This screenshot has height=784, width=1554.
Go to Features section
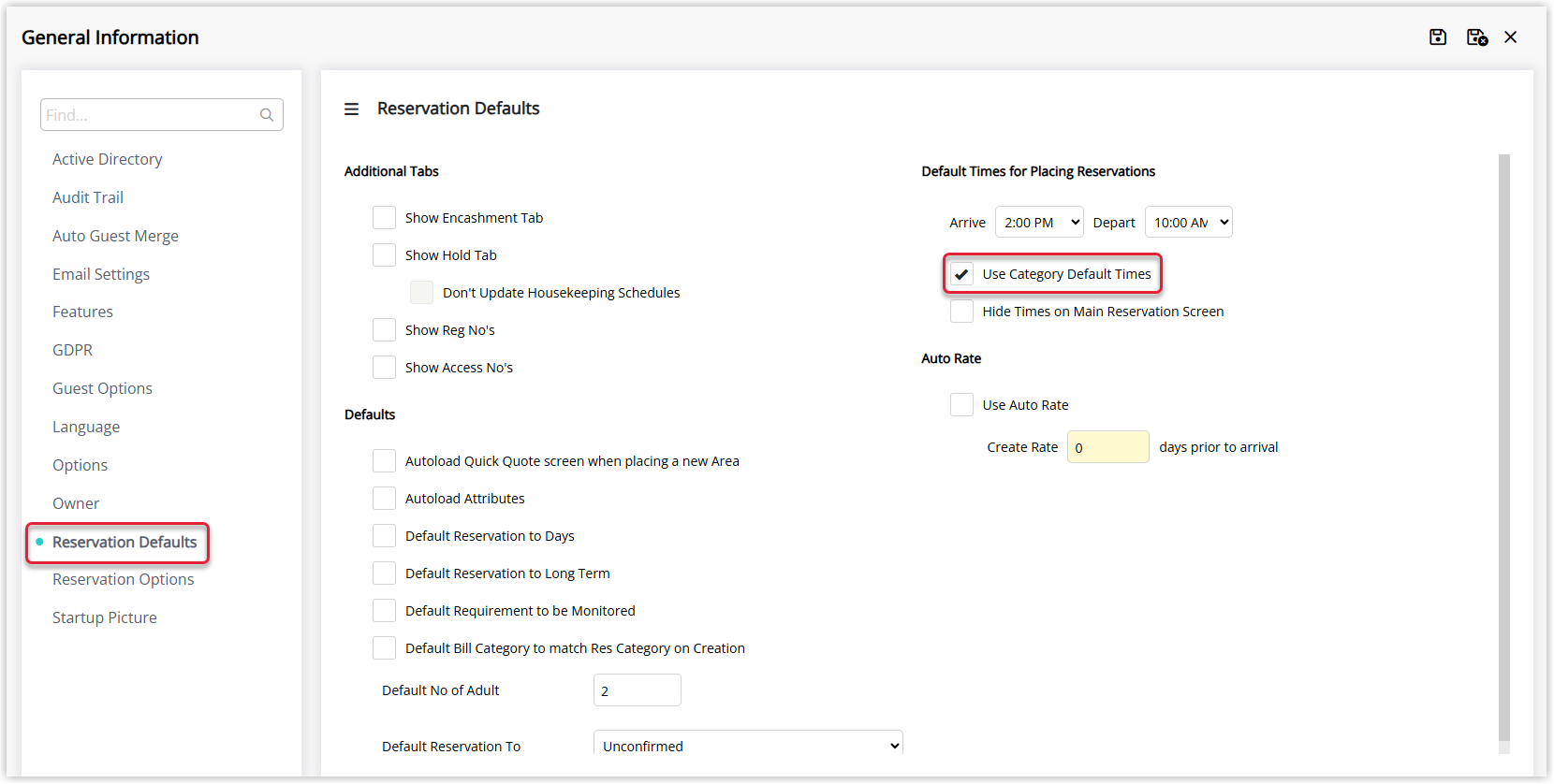click(x=82, y=312)
